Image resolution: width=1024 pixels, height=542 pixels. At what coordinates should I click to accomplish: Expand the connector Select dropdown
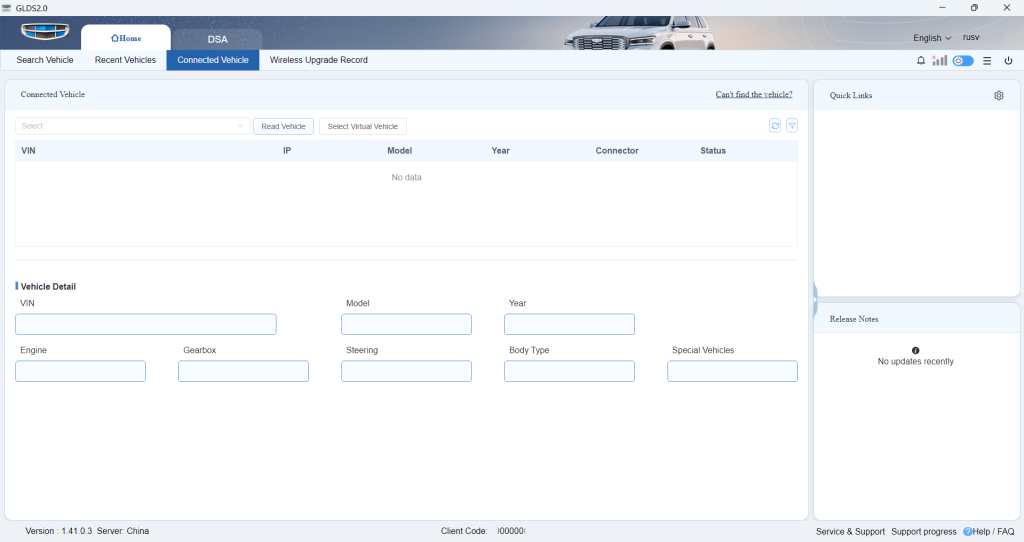(133, 126)
